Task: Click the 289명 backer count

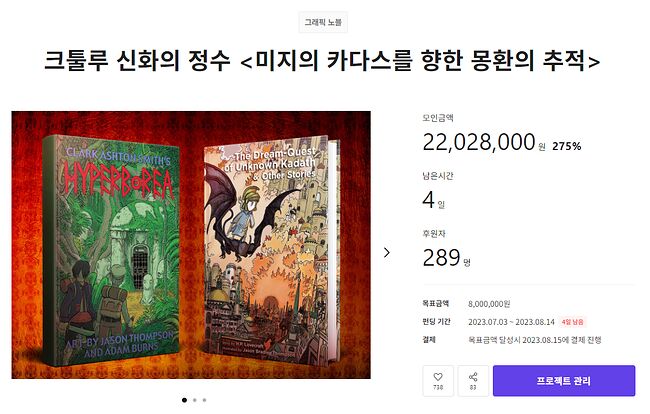Action: (446, 258)
